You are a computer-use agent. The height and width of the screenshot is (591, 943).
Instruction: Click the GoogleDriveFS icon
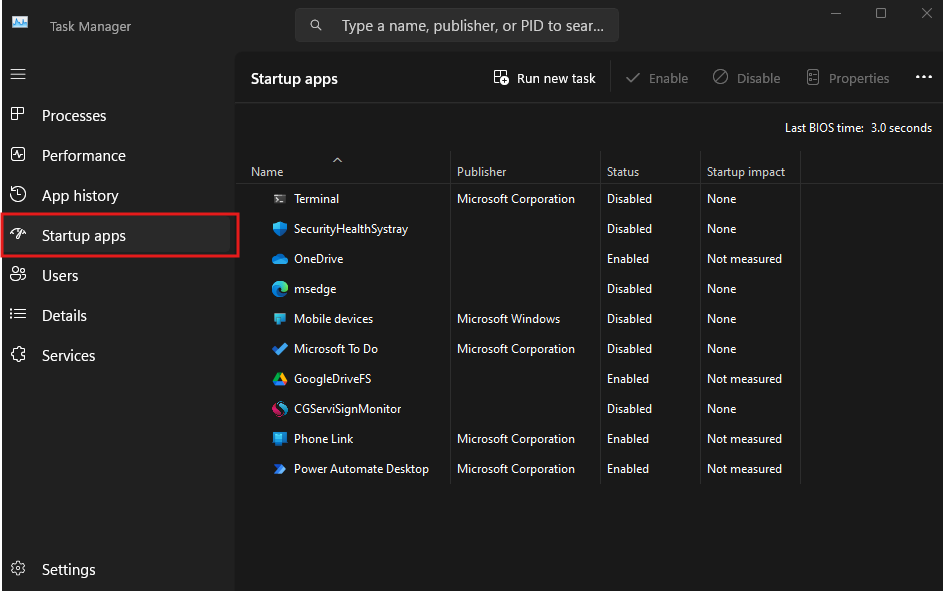pyautogui.click(x=280, y=379)
